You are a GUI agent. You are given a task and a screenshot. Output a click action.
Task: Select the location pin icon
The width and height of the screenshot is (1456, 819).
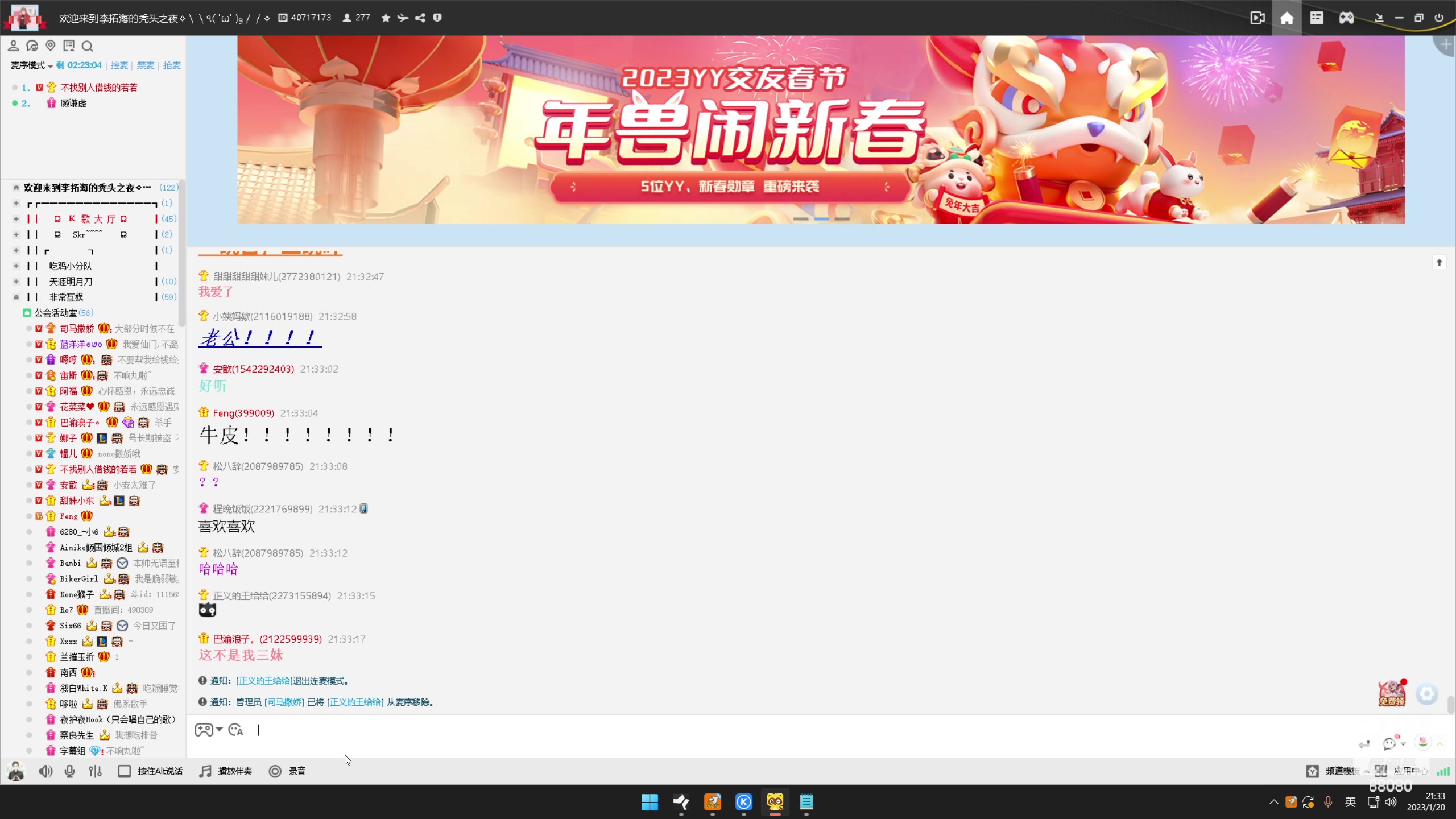coord(51,45)
